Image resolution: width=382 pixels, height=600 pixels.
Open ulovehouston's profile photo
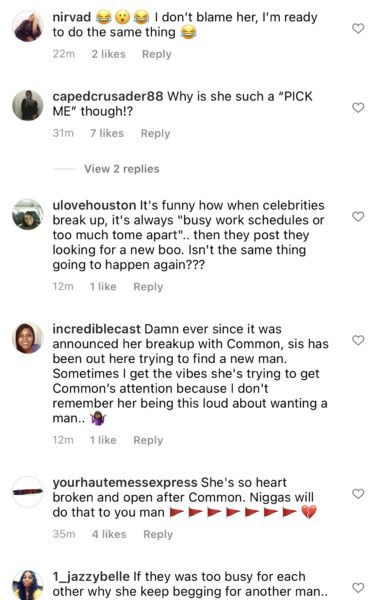[28, 214]
